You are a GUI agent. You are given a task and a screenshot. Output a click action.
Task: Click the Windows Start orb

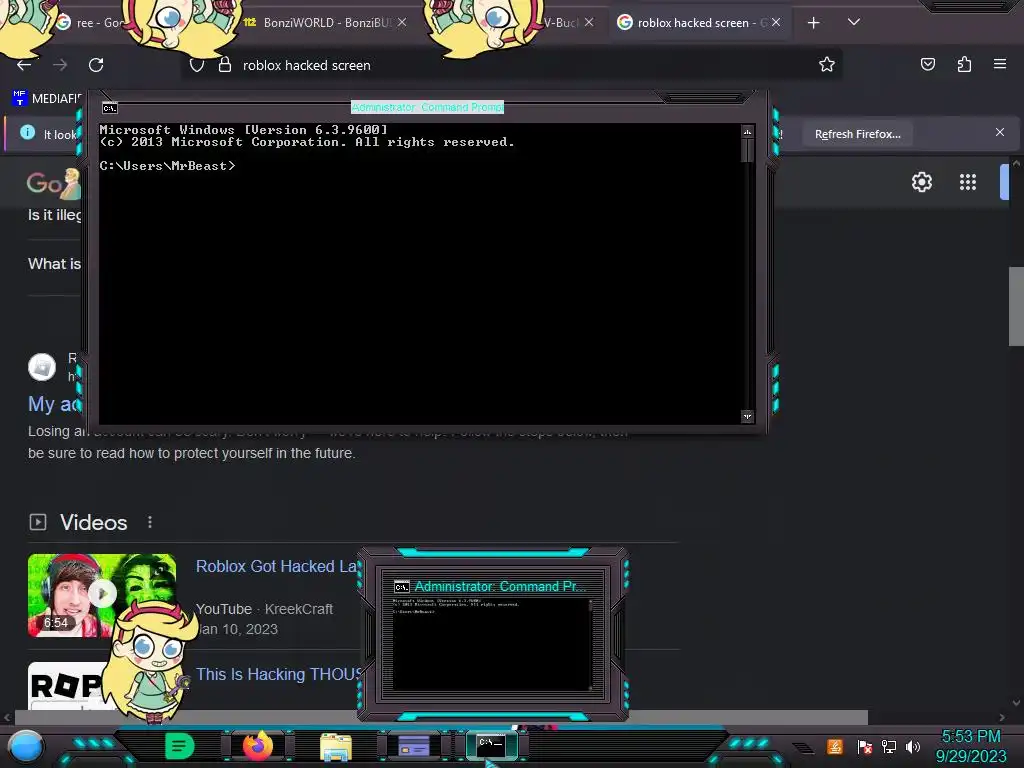(x=26, y=748)
